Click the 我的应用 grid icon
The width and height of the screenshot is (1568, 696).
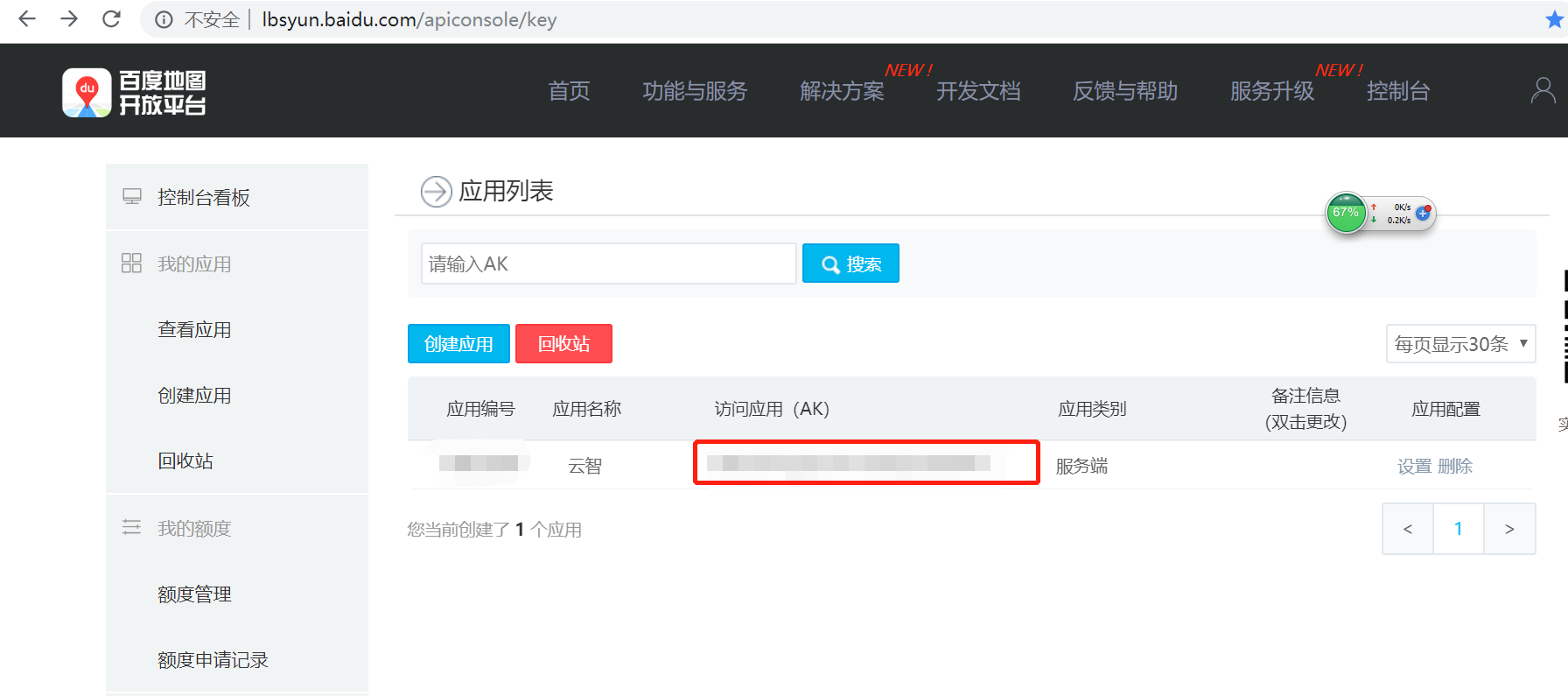coord(131,263)
